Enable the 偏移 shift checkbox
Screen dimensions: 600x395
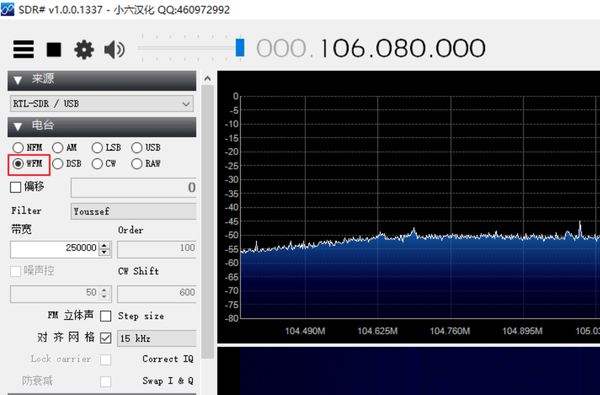(16, 187)
